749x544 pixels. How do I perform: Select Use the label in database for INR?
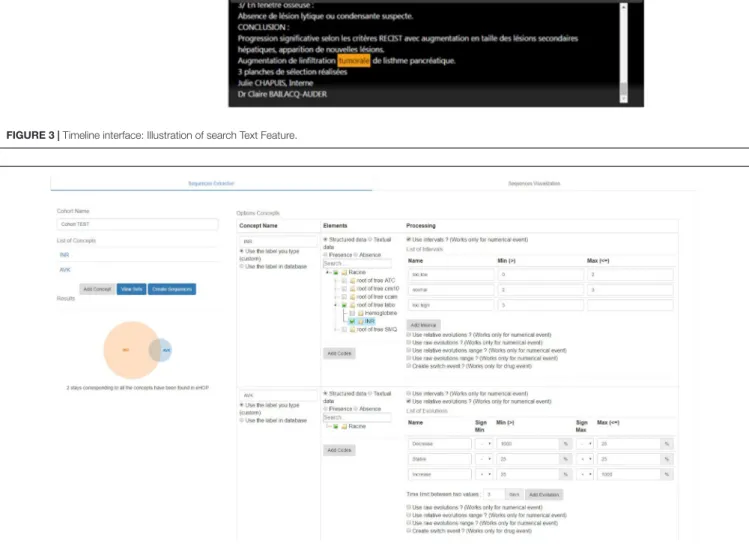tap(242, 266)
